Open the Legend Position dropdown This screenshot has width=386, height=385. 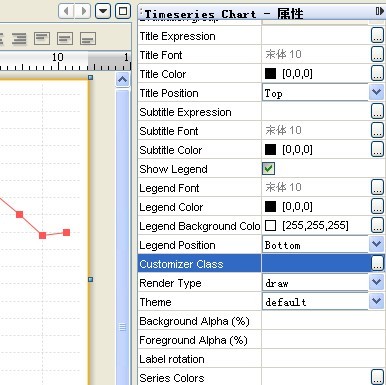[x=377, y=244]
